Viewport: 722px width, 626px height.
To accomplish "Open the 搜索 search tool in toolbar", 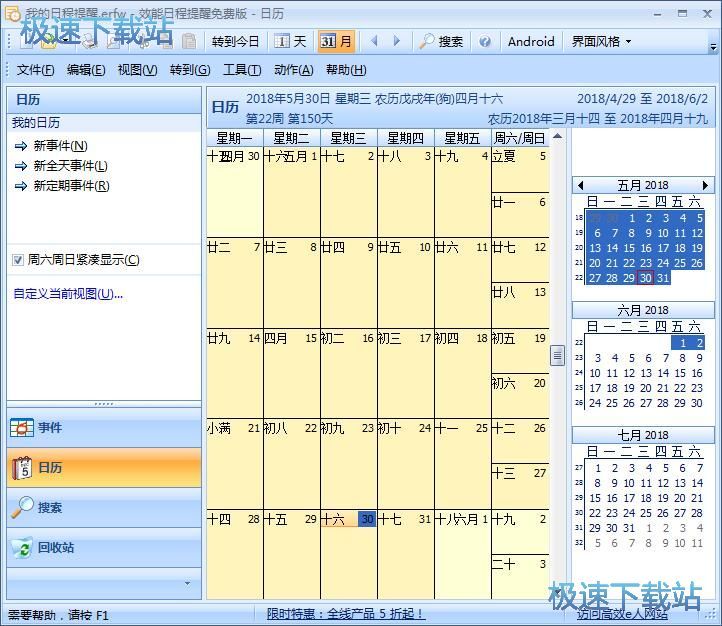I will coord(441,41).
